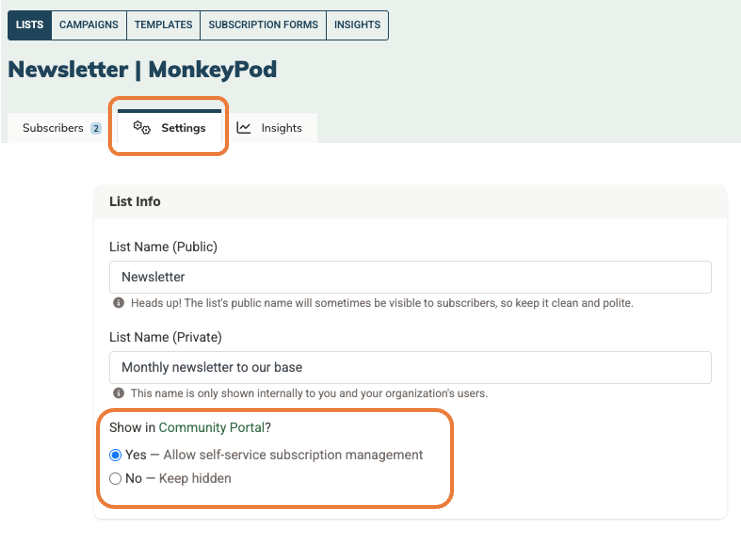Click the List Name (Private) label
Image resolution: width=741 pixels, height=535 pixels.
(165, 337)
